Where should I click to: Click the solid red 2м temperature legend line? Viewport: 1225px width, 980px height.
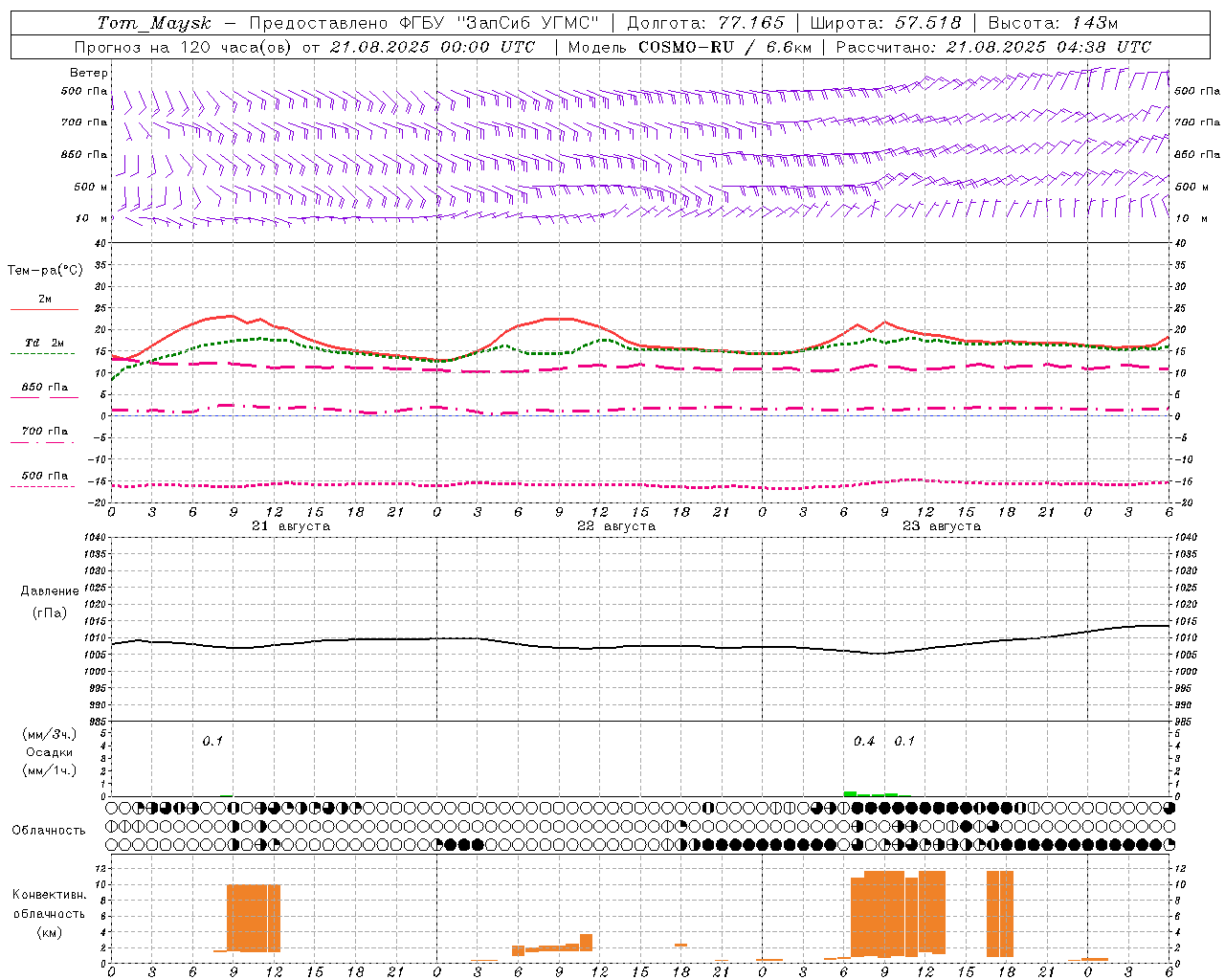click(x=44, y=309)
